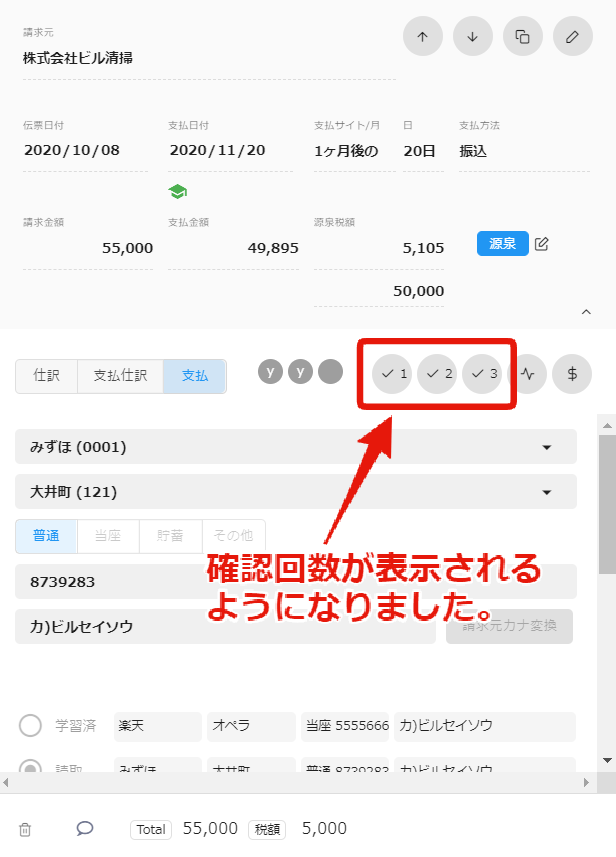This screenshot has height=857, width=616.
Task: Click the 楽天 bank cell
Action: (x=157, y=726)
